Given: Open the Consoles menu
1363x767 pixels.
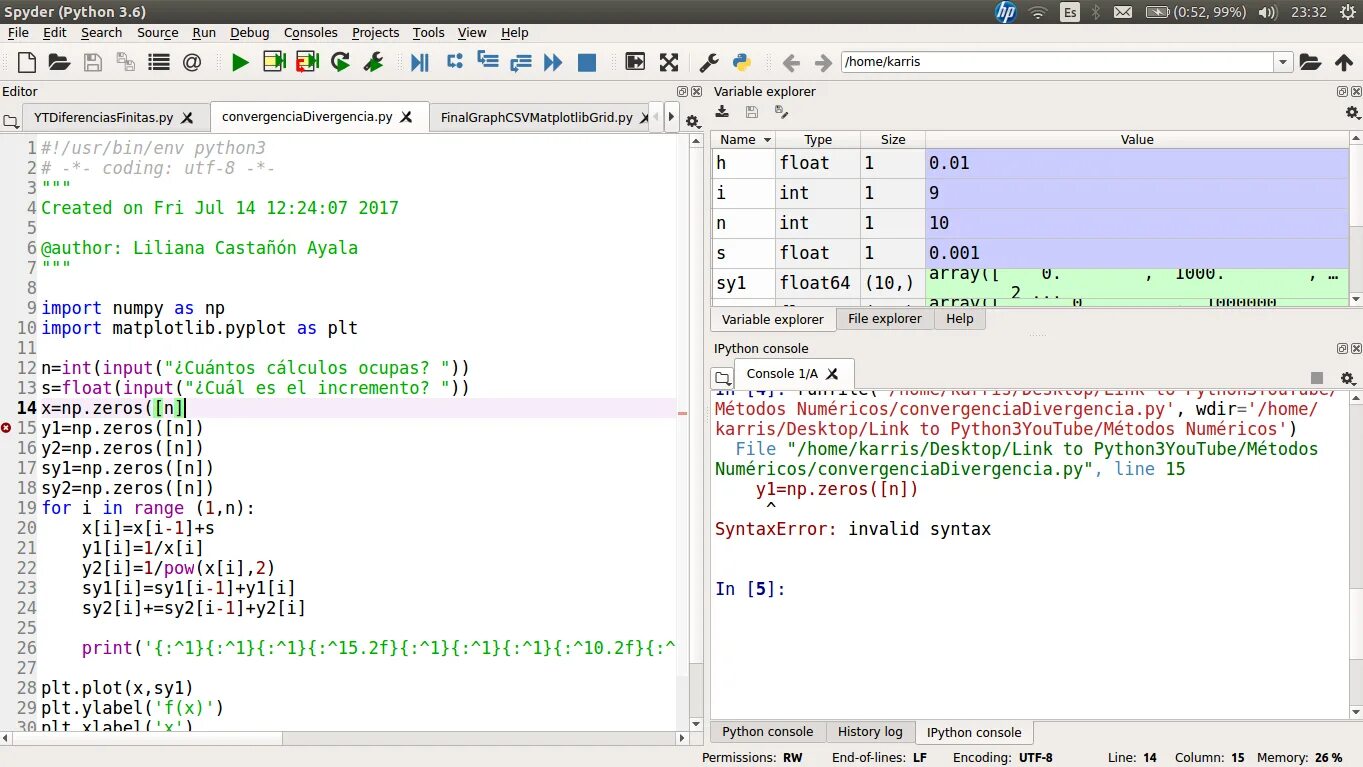Looking at the screenshot, I should pyautogui.click(x=310, y=32).
